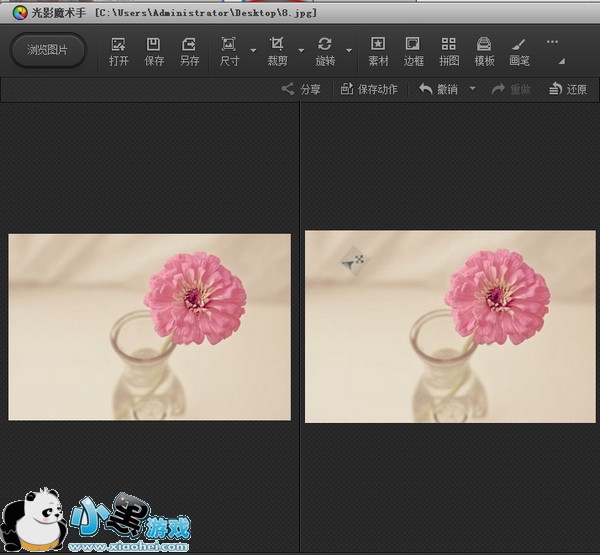600x555 pixels.
Task: Save the image using the 保存 icon
Action: coord(154,51)
